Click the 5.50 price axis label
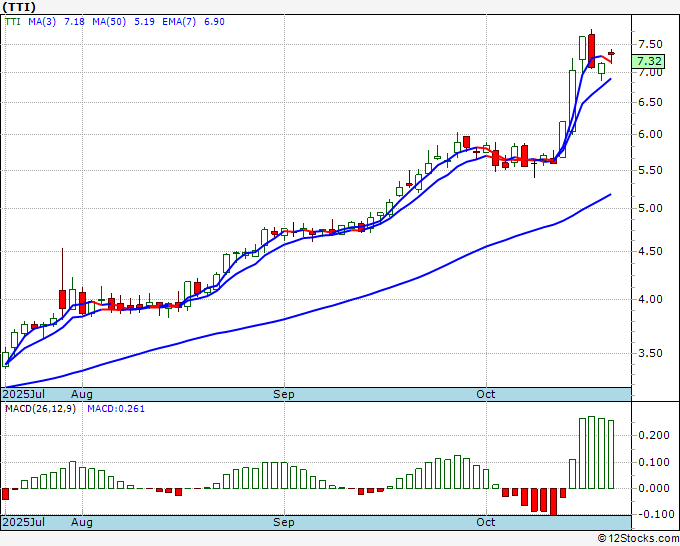The width and height of the screenshot is (680, 546). pyautogui.click(x=650, y=170)
